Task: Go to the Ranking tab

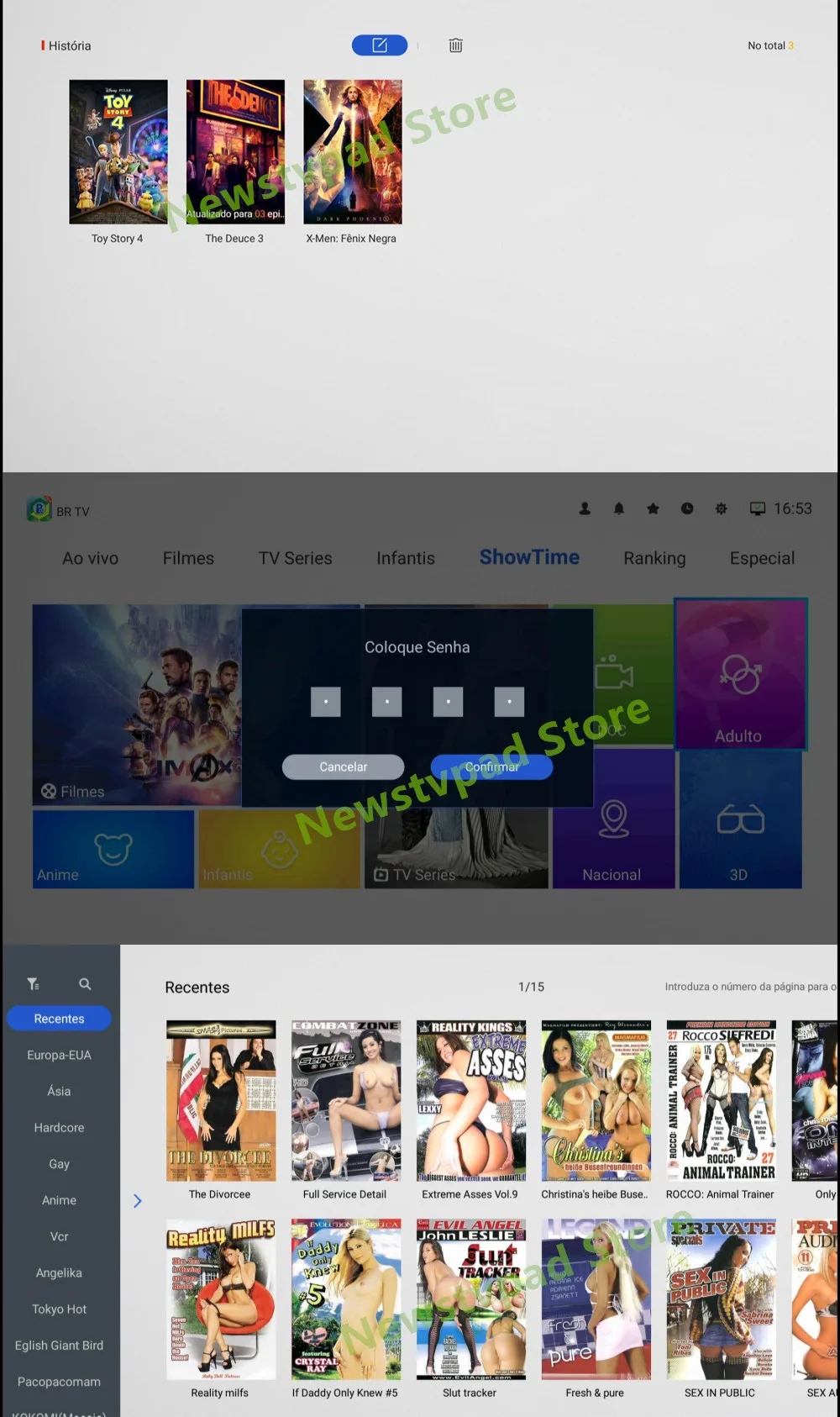Action: click(x=654, y=558)
